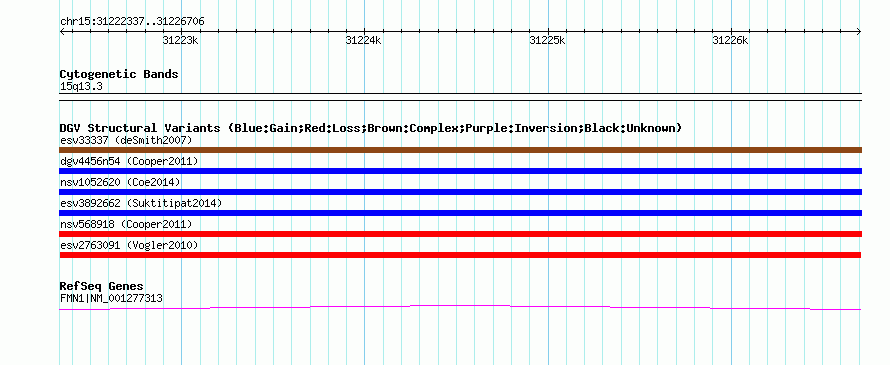This screenshot has width=890, height=365.
Task: Click the blue esv3892662 gain variant bar
Action: click(460, 213)
